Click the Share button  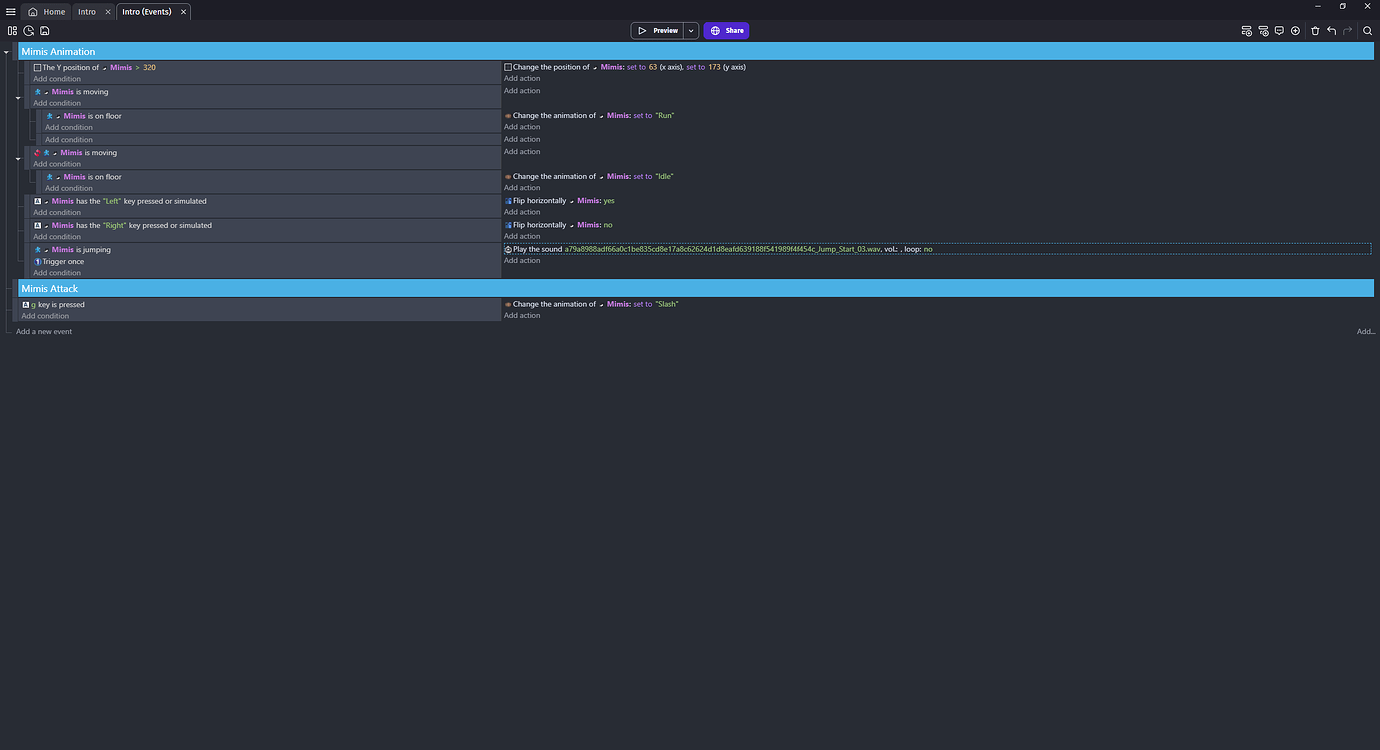726,30
